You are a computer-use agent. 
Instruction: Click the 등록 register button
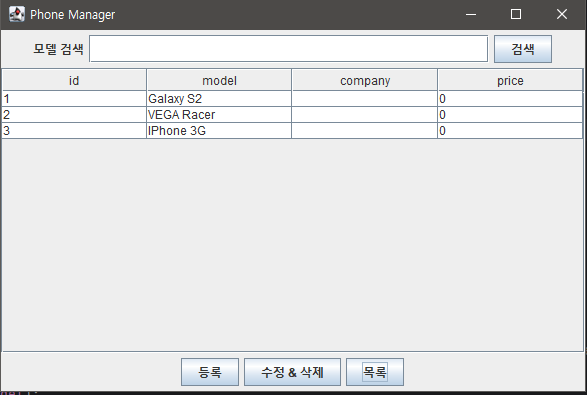(x=210, y=372)
